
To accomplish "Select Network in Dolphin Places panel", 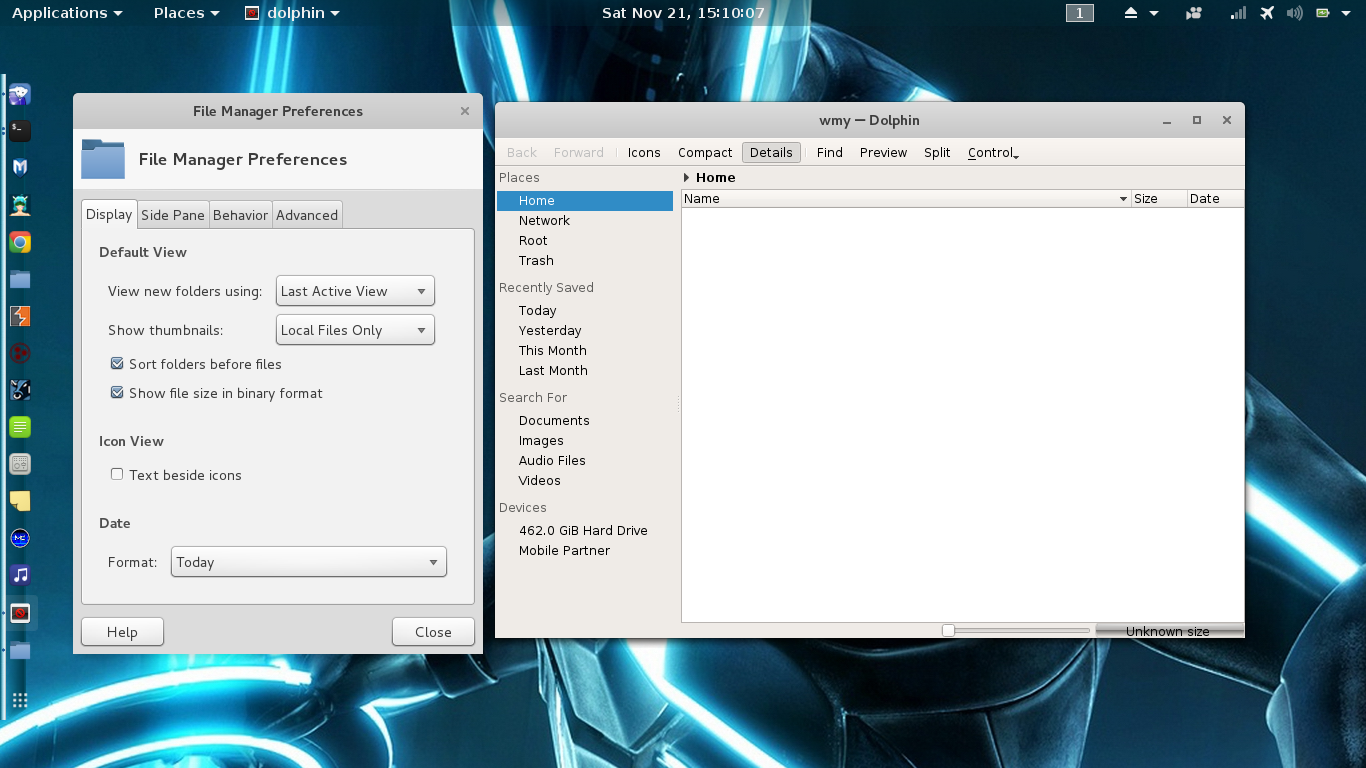I will (x=585, y=221).
